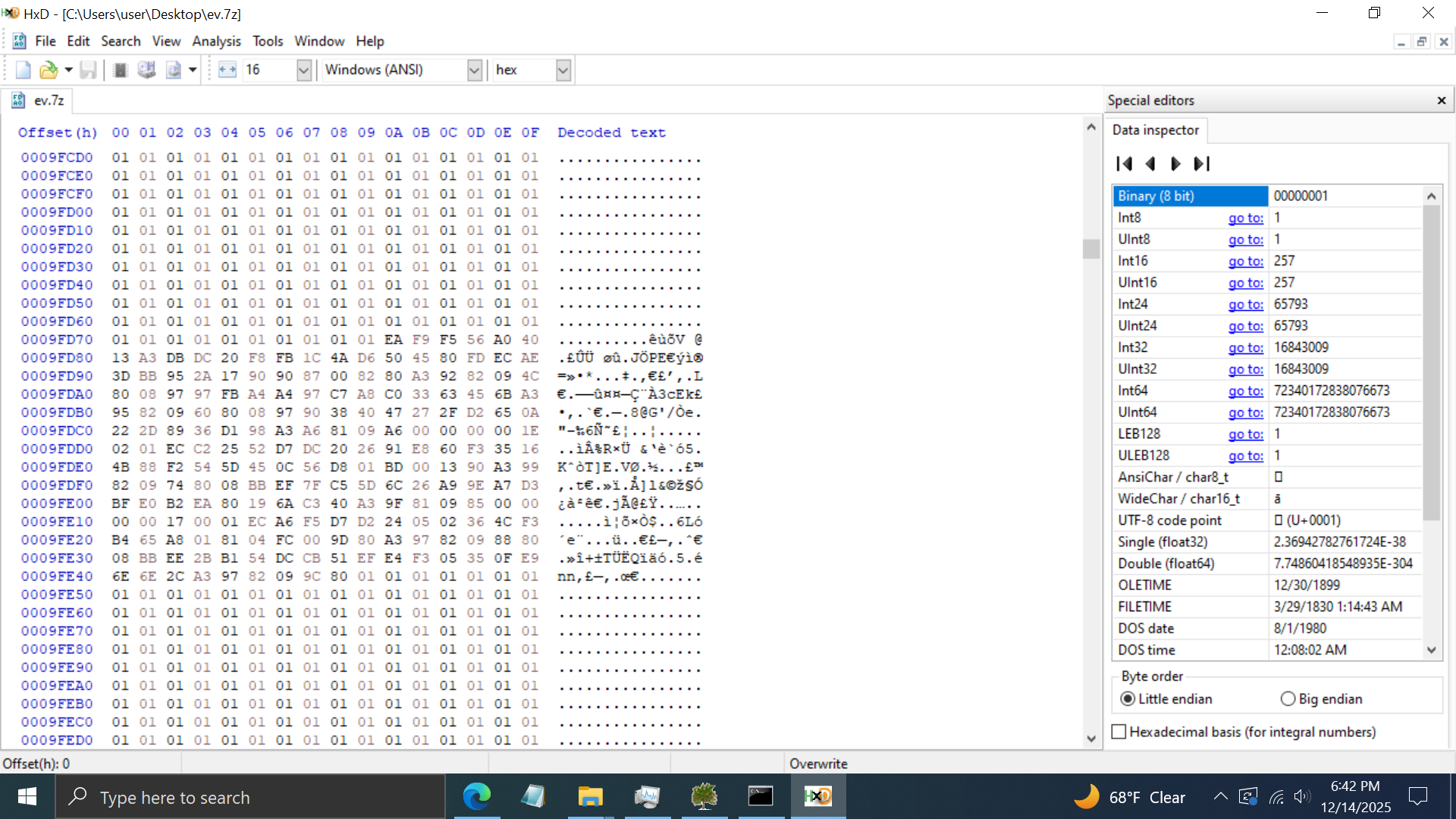
Task: Open Microsoft Edge from the taskbar
Action: click(477, 797)
